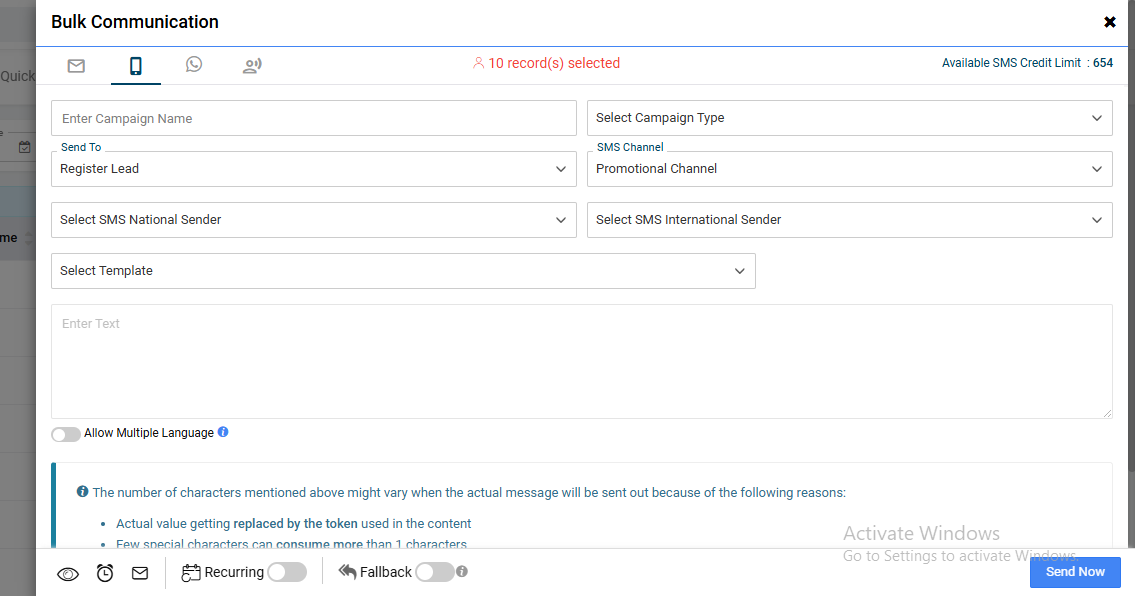Viewport: 1135px width, 596px height.
Task: Click the envelope icon in bottom bar
Action: [x=140, y=573]
